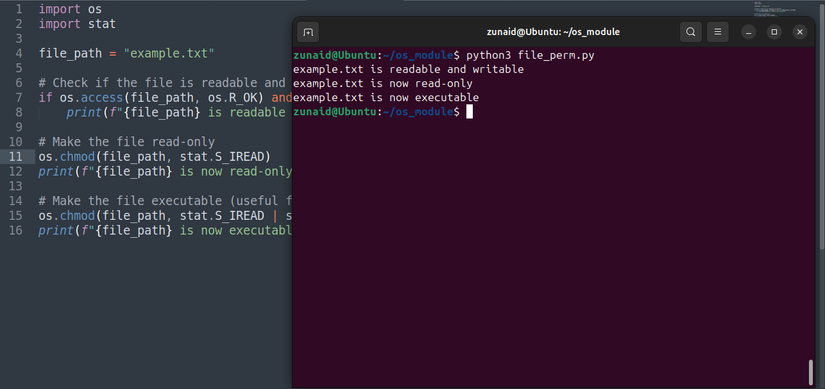Click the terminal cursor at the last prompt
The height and width of the screenshot is (389, 825).
tap(469, 112)
